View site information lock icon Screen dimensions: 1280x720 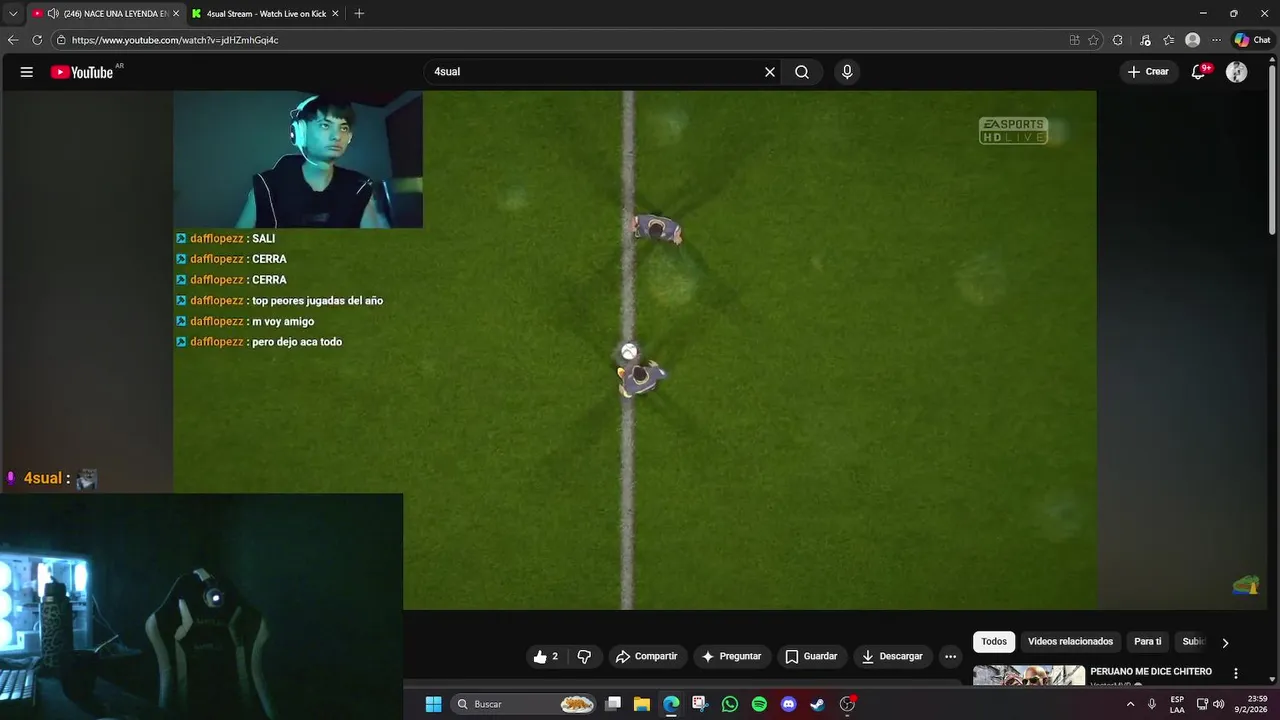coord(61,40)
